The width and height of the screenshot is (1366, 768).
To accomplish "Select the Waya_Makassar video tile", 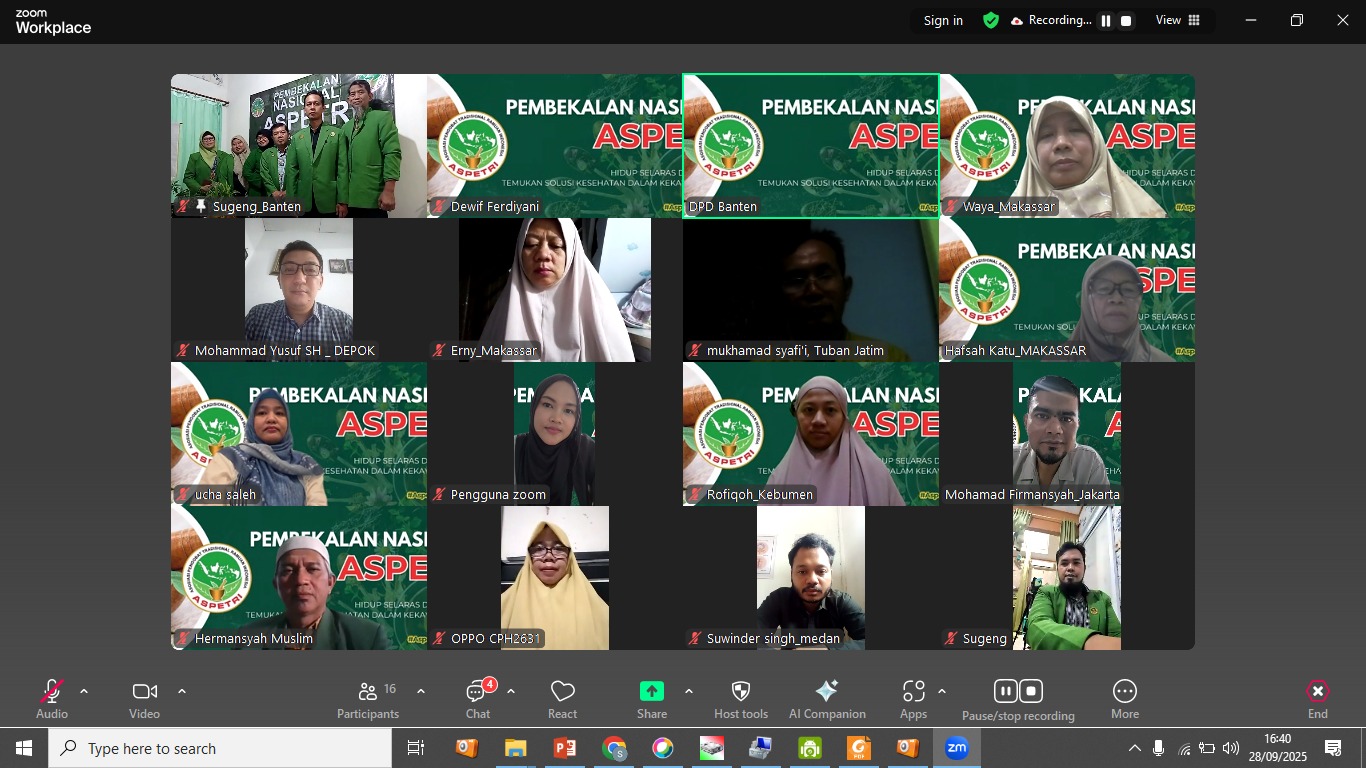I will [x=1066, y=146].
